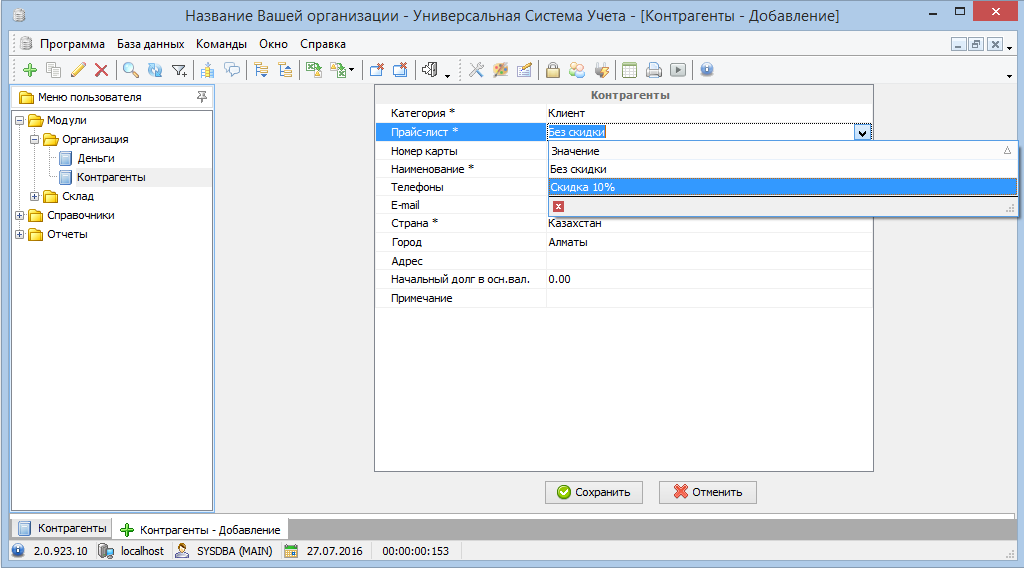Click the printer icon in toolbar

tap(653, 70)
